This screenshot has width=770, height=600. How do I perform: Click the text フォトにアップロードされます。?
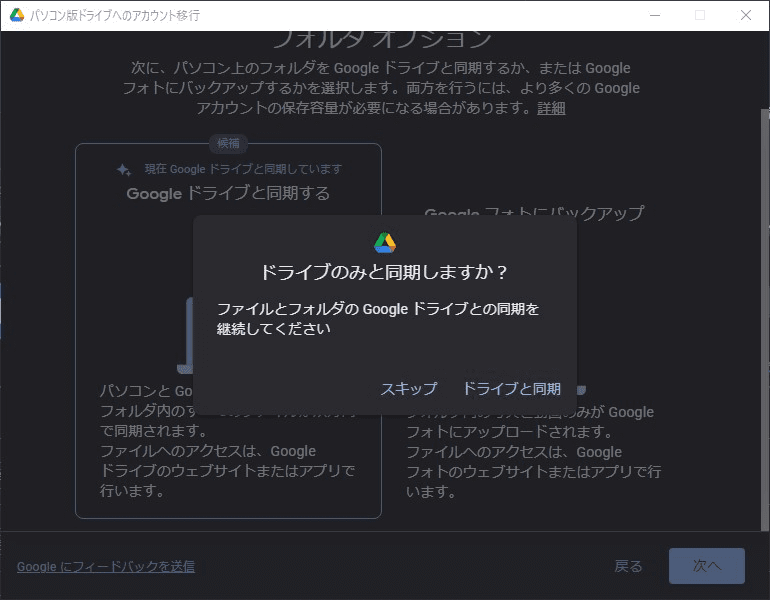point(509,432)
